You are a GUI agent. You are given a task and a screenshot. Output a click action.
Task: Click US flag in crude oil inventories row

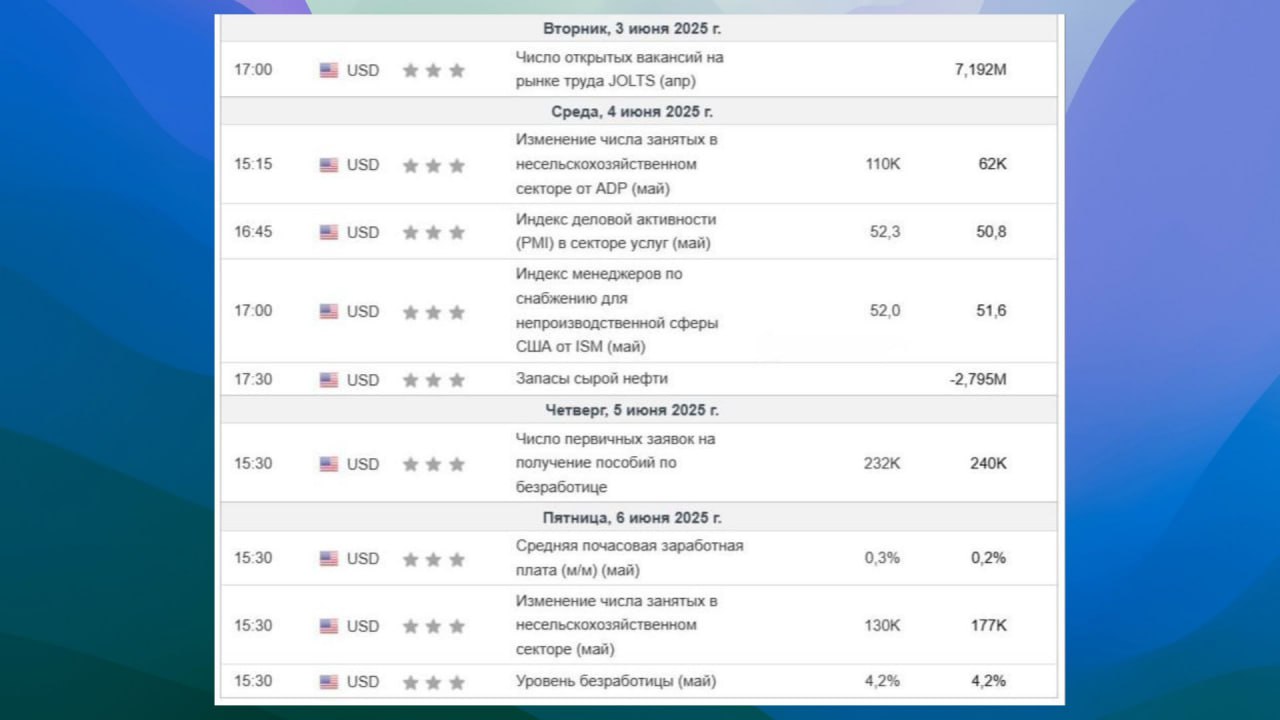329,380
